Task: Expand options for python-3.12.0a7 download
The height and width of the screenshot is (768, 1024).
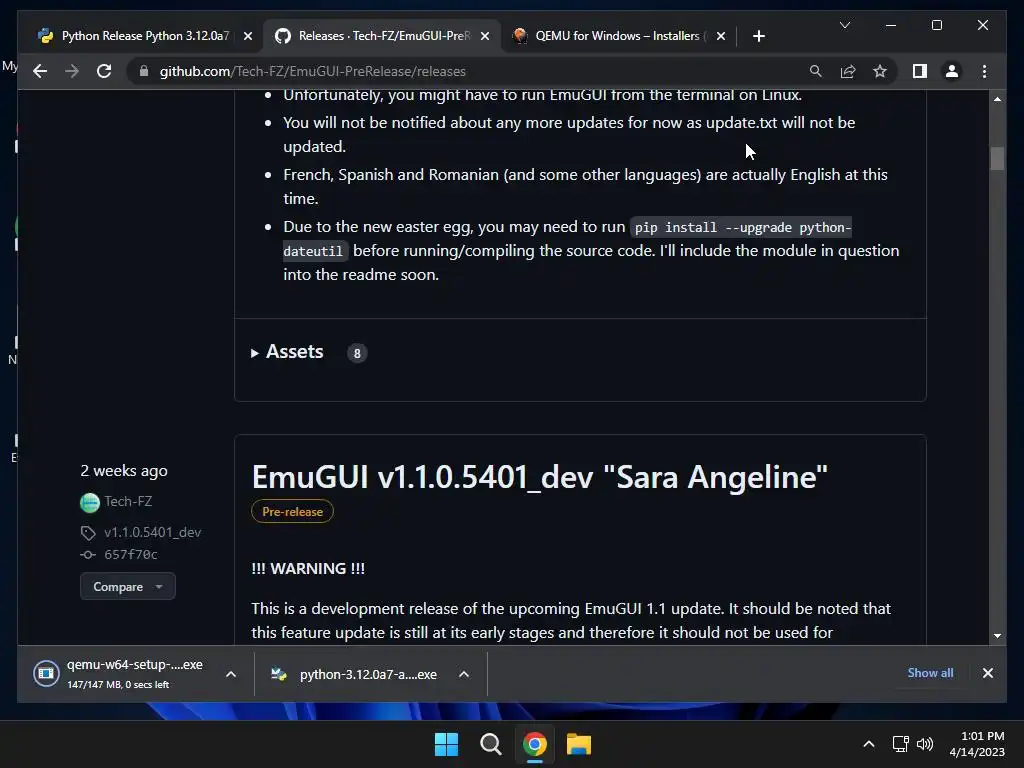Action: [x=464, y=674]
